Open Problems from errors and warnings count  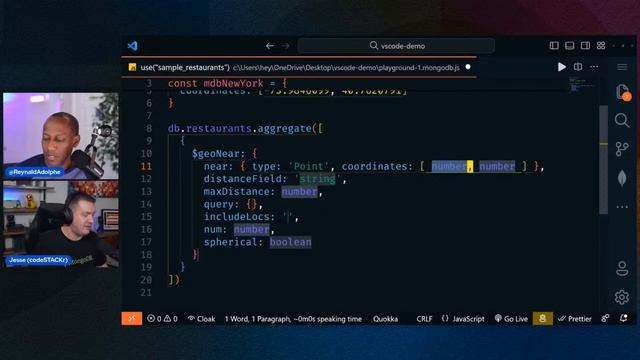pyautogui.click(x=162, y=318)
